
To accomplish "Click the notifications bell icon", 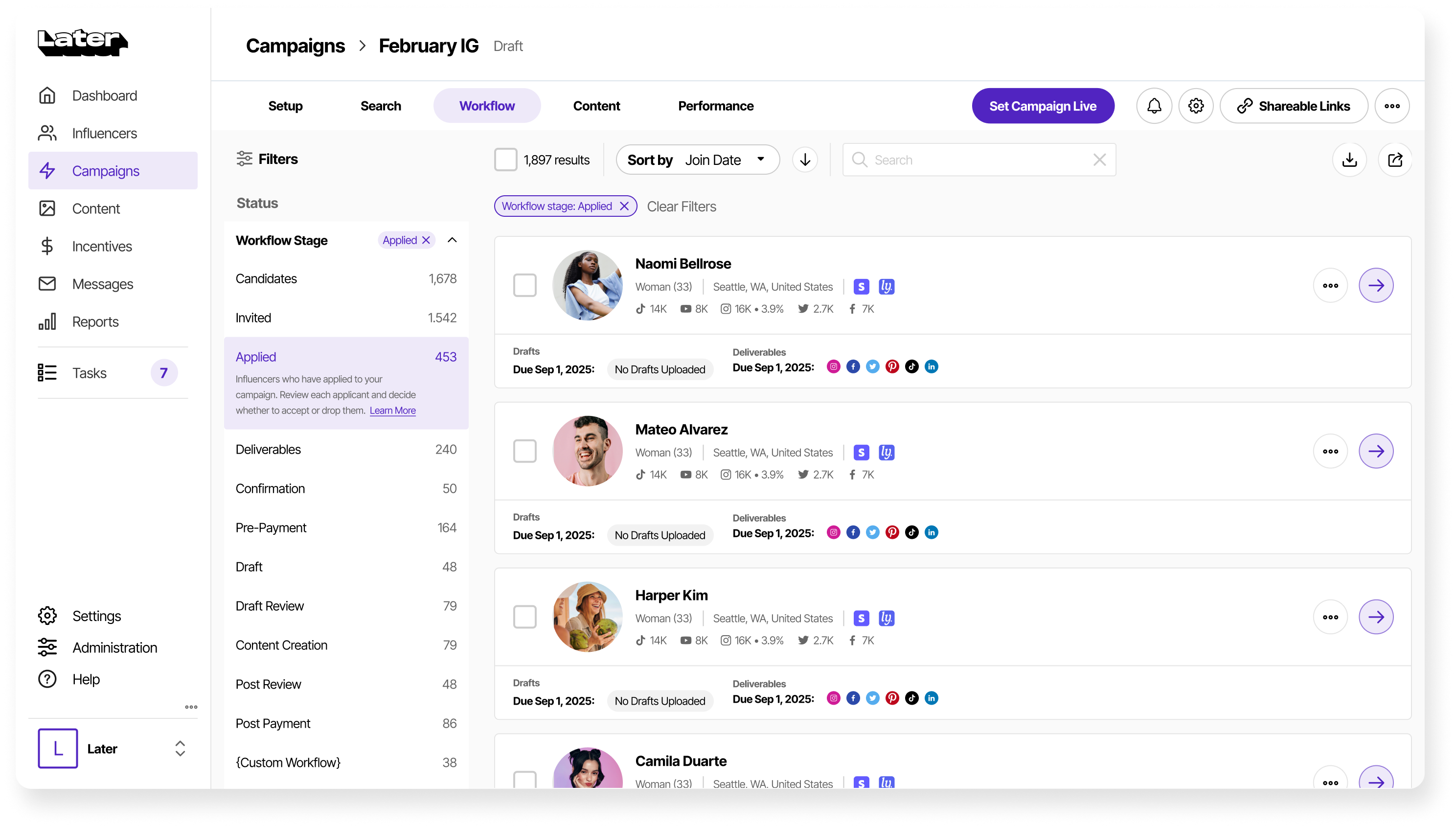I will point(1154,106).
